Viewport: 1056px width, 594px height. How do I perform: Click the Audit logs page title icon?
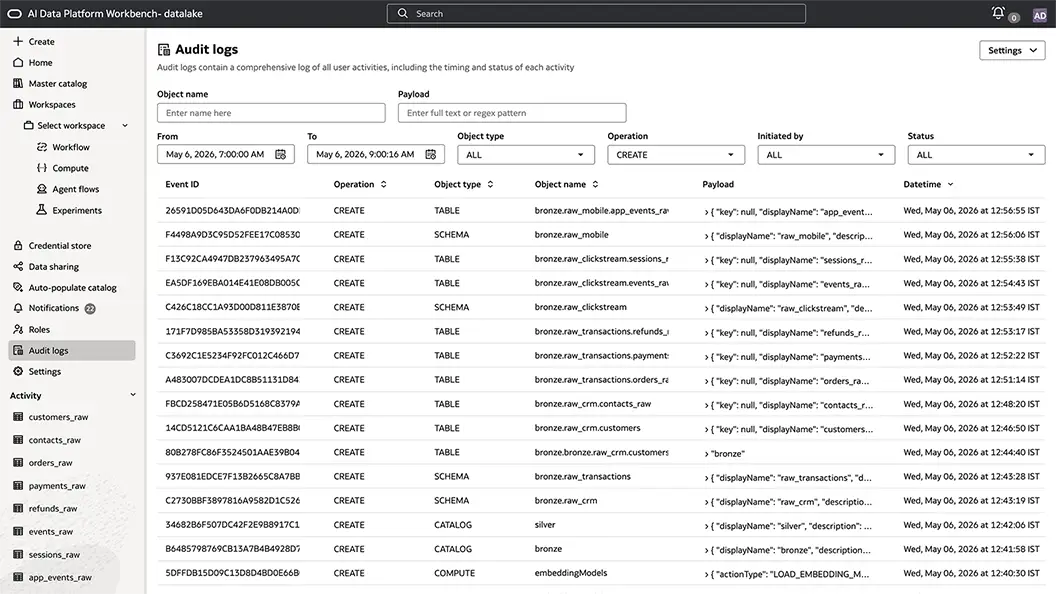click(x=164, y=50)
